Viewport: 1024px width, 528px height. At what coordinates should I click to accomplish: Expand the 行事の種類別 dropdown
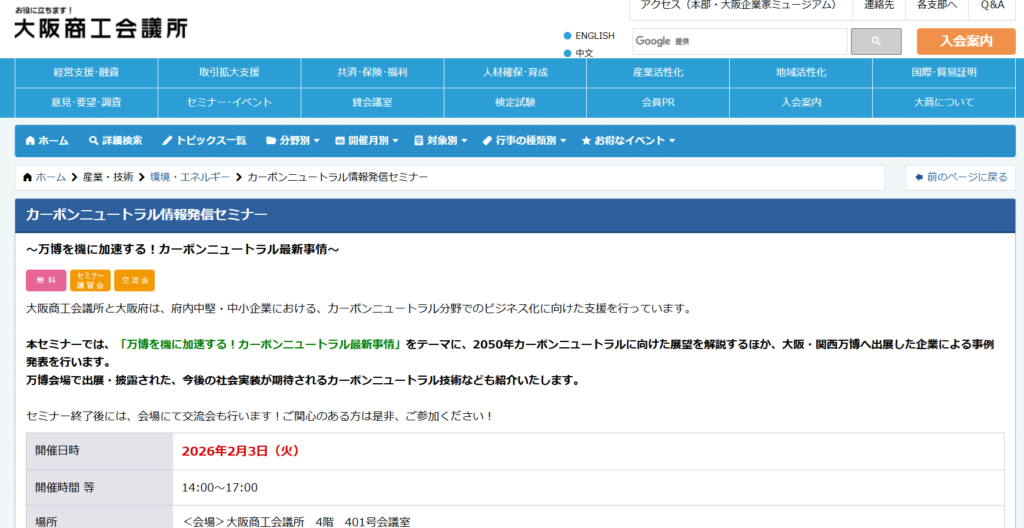[x=524, y=141]
